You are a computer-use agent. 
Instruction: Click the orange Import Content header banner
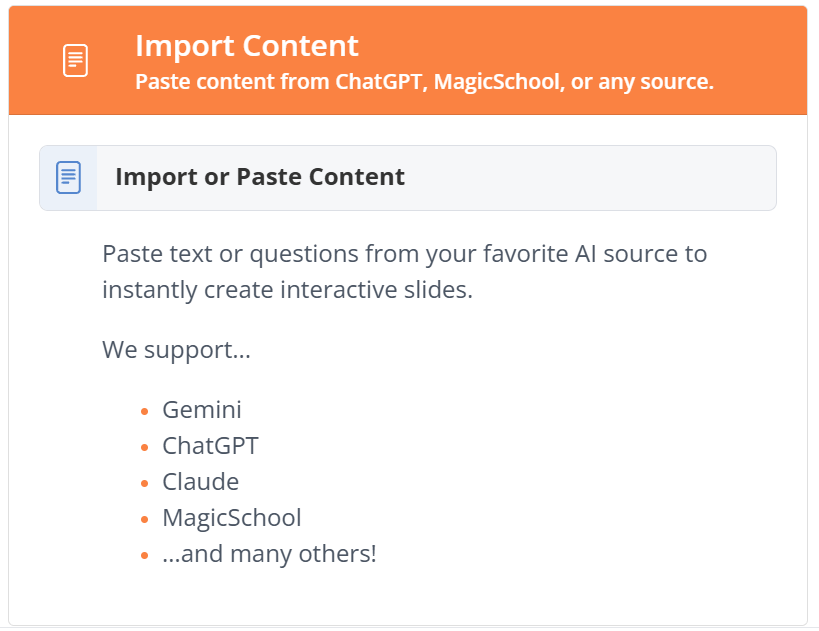(x=408, y=61)
